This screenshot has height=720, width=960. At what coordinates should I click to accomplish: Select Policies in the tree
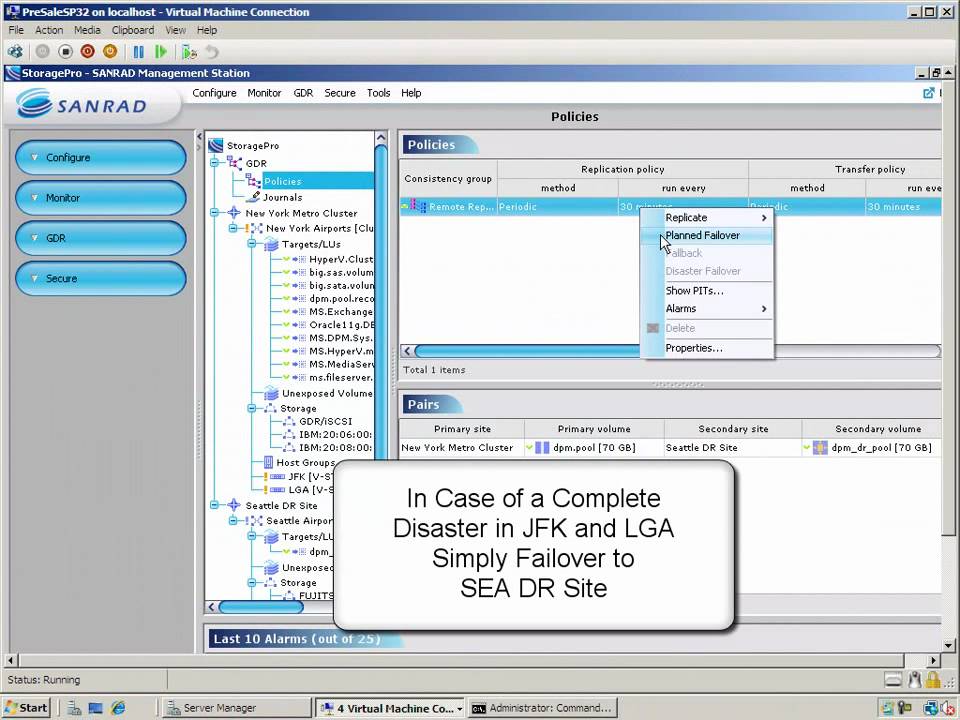click(x=283, y=181)
